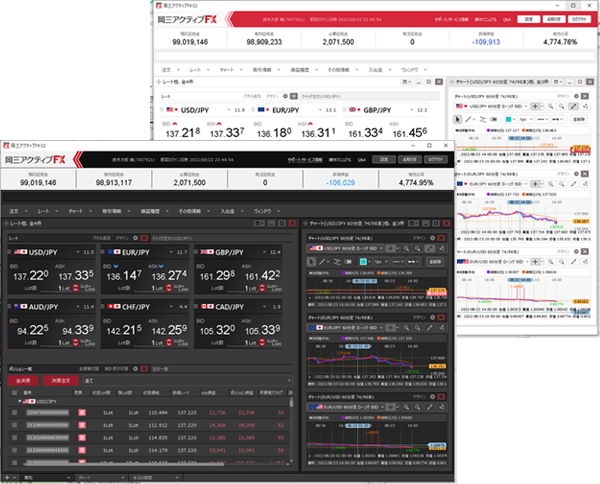600x484 pixels.
Task: Open white window rate panel gear settings
Action: coord(285,96)
